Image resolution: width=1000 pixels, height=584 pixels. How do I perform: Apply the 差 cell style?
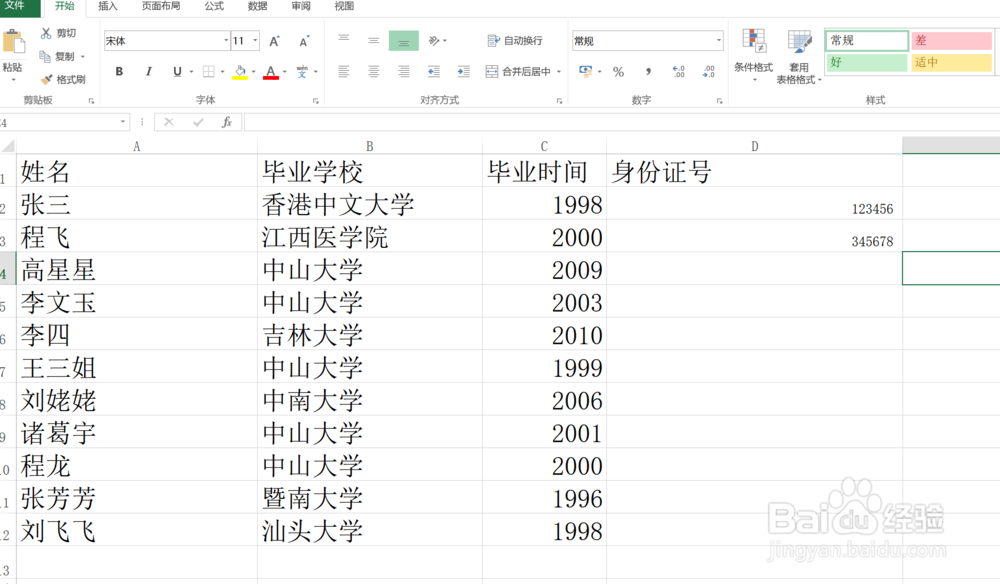(950, 40)
